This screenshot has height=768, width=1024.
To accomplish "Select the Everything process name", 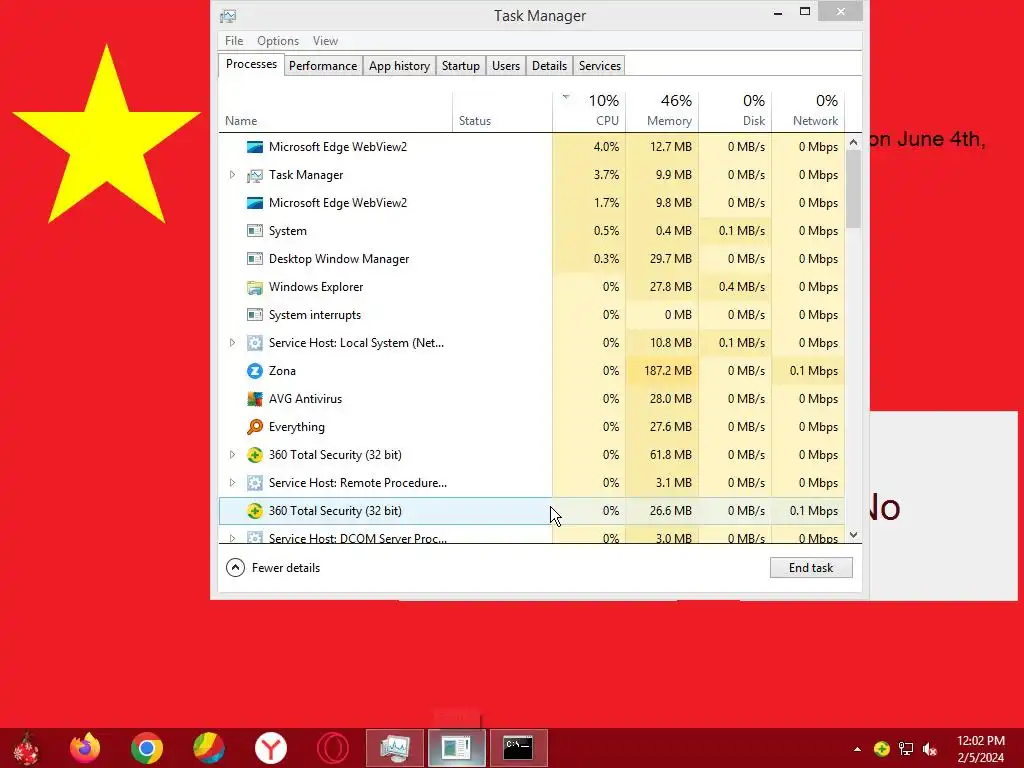I will (296, 427).
